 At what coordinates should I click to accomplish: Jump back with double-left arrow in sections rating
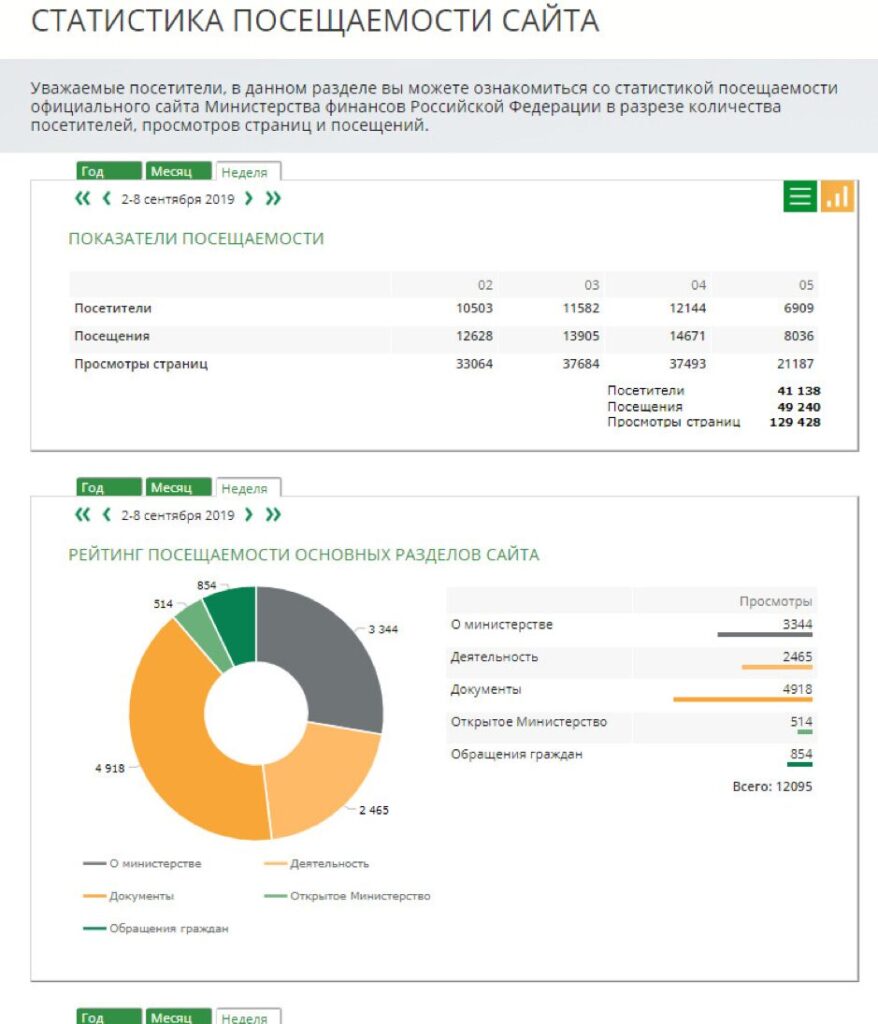tap(83, 515)
